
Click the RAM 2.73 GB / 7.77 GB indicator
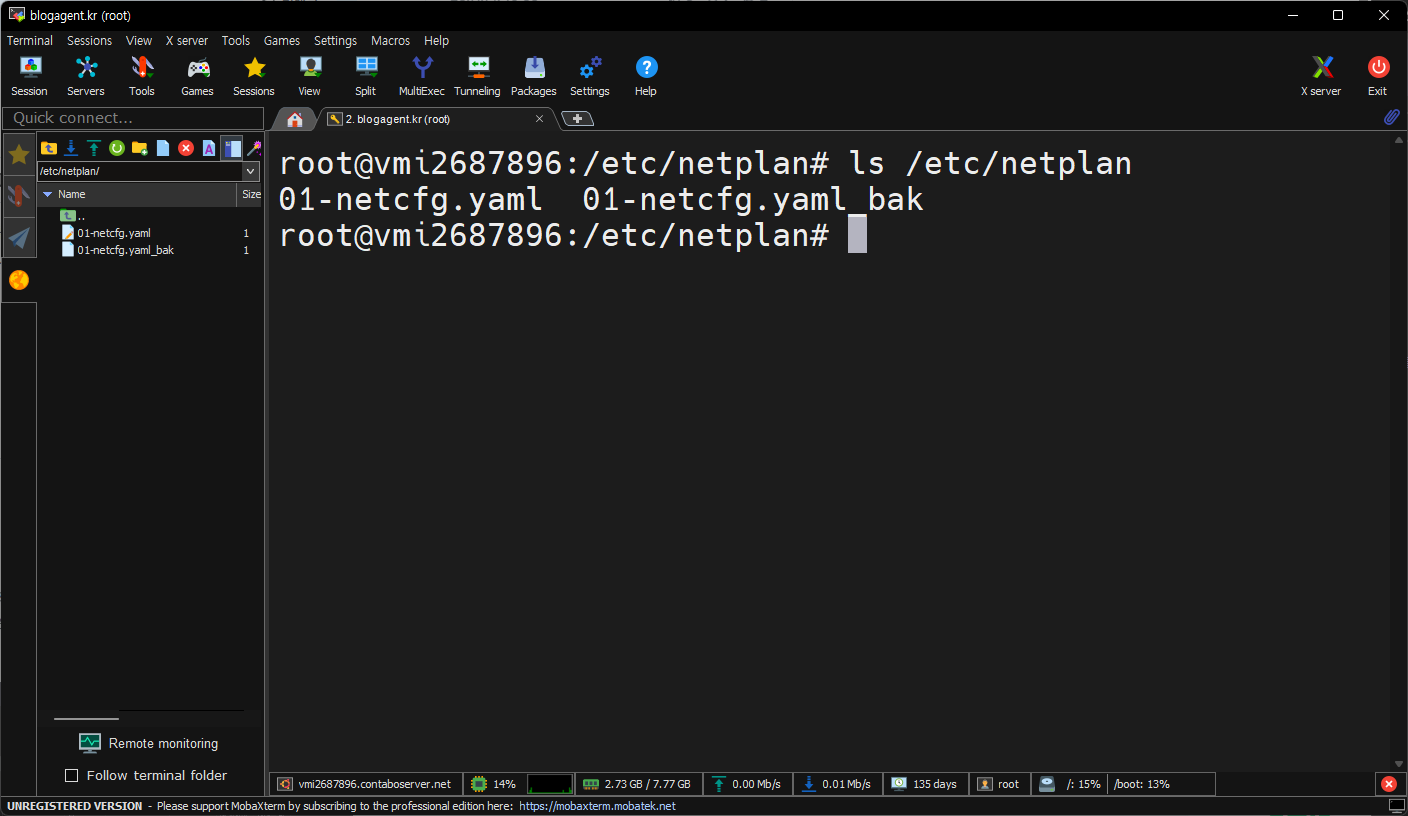pyautogui.click(x=638, y=784)
